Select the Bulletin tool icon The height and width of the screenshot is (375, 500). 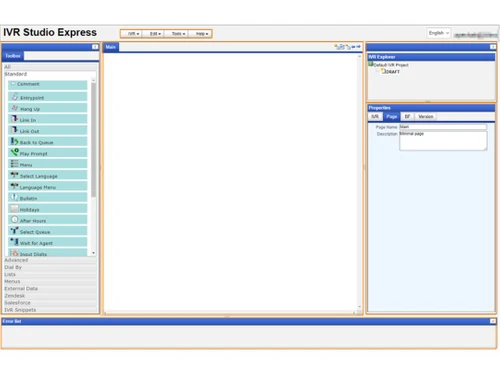click(14, 197)
